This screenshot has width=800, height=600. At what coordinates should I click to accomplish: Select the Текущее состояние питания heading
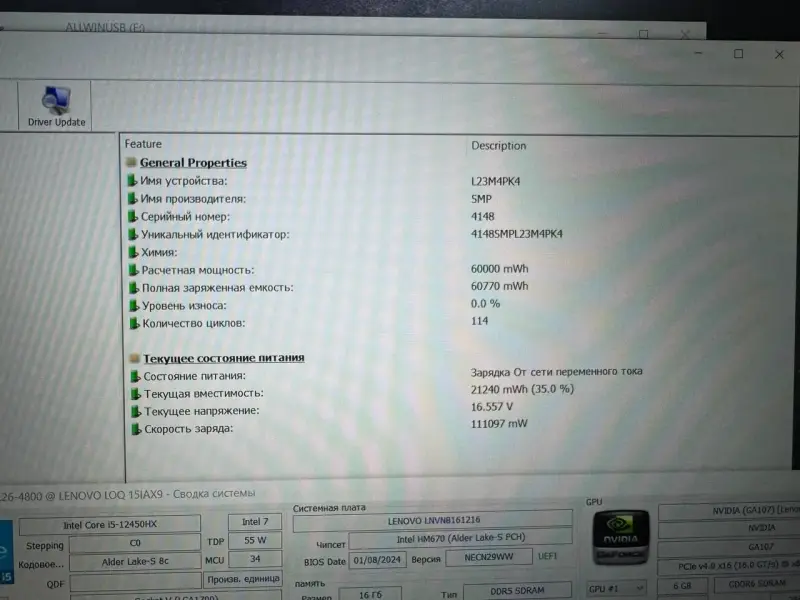pyautogui.click(x=223, y=358)
